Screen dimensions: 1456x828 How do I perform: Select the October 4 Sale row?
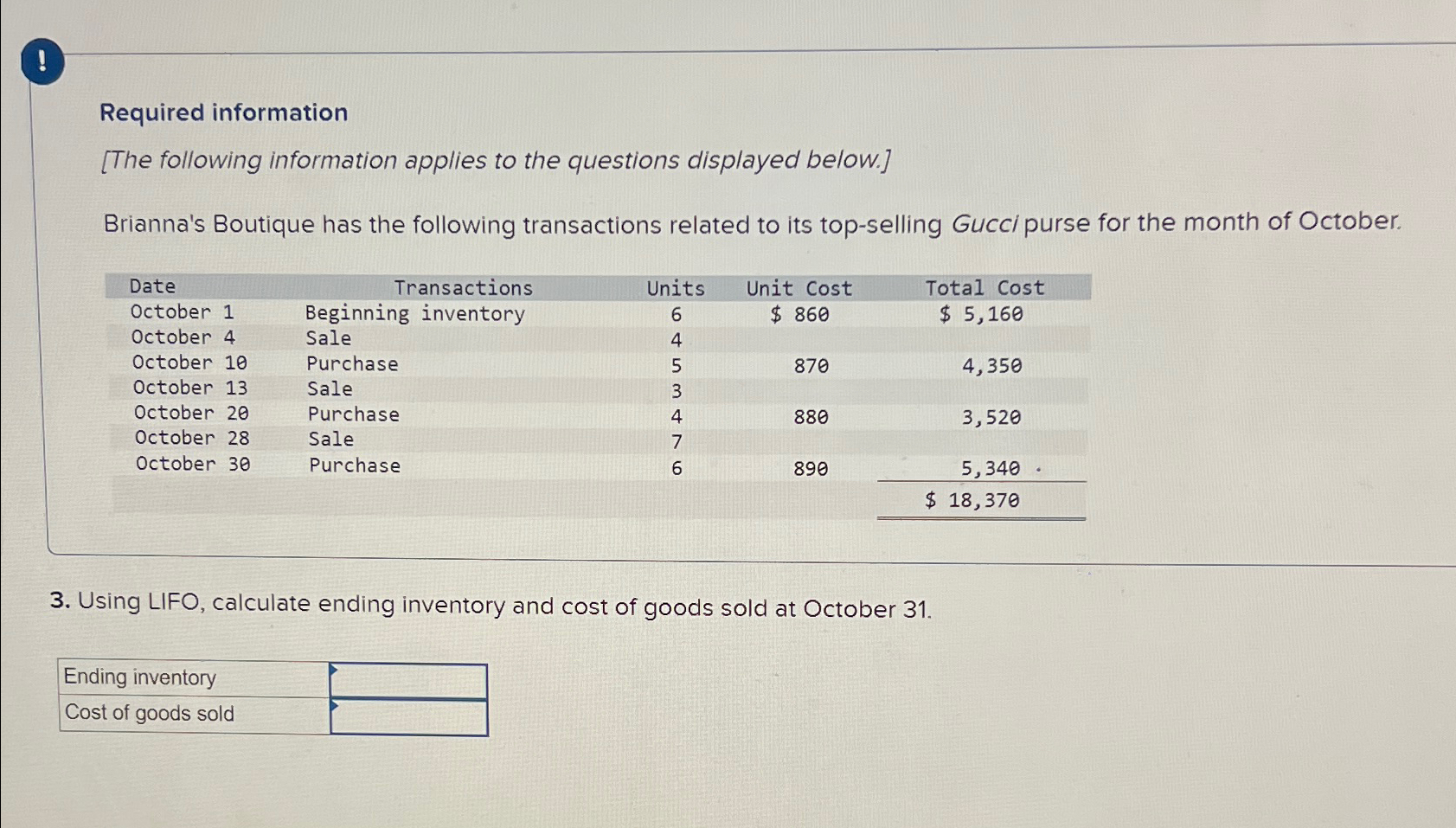pos(346,338)
